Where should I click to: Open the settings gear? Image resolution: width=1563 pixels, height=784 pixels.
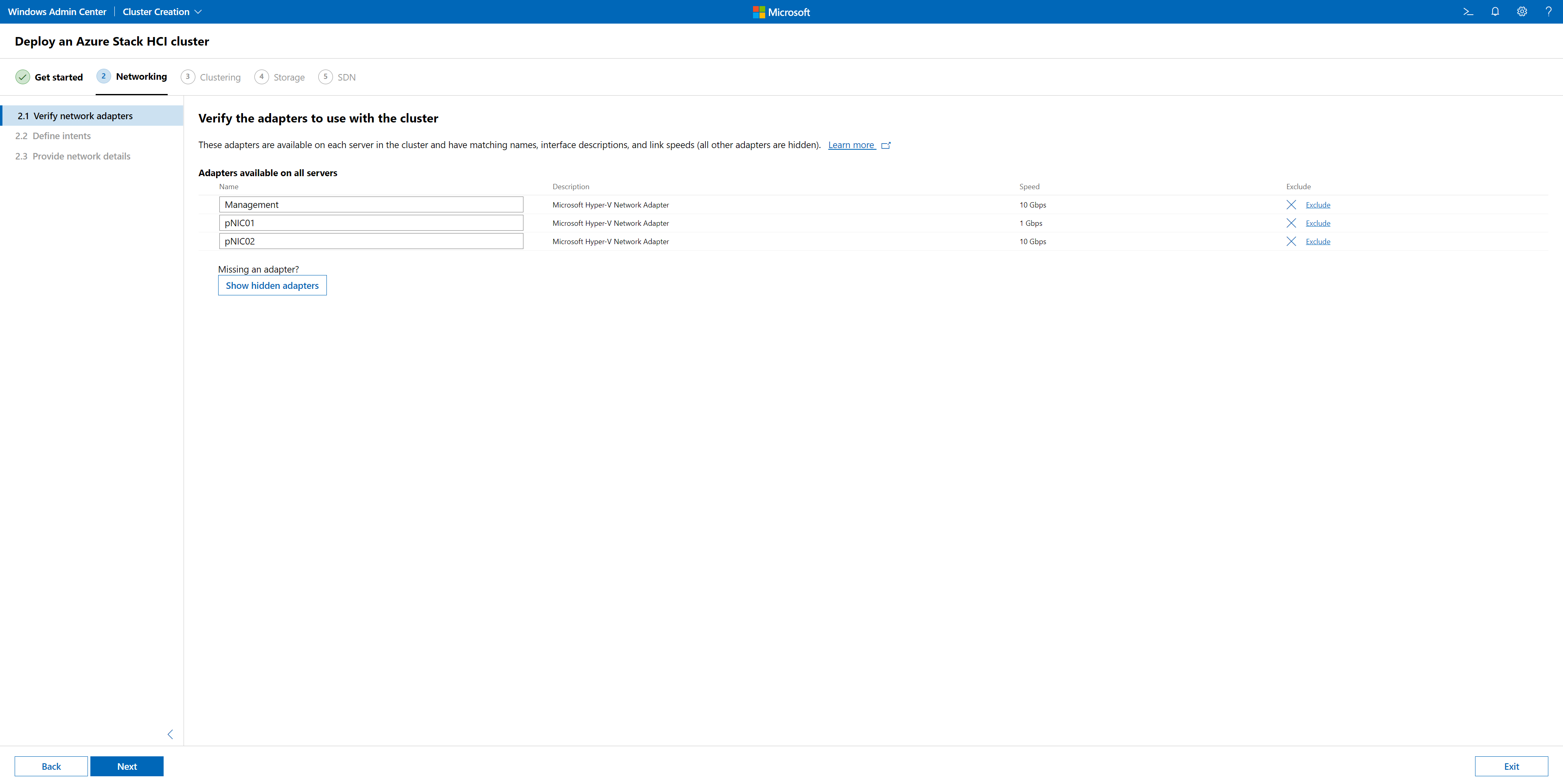click(1522, 11)
